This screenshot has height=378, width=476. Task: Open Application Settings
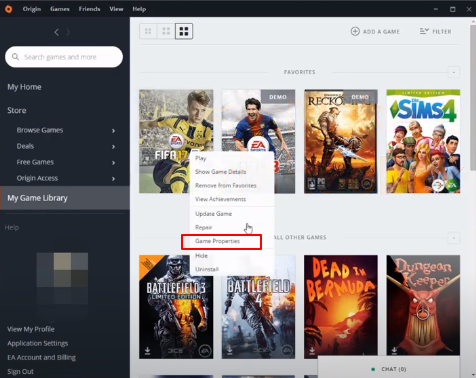click(38, 343)
